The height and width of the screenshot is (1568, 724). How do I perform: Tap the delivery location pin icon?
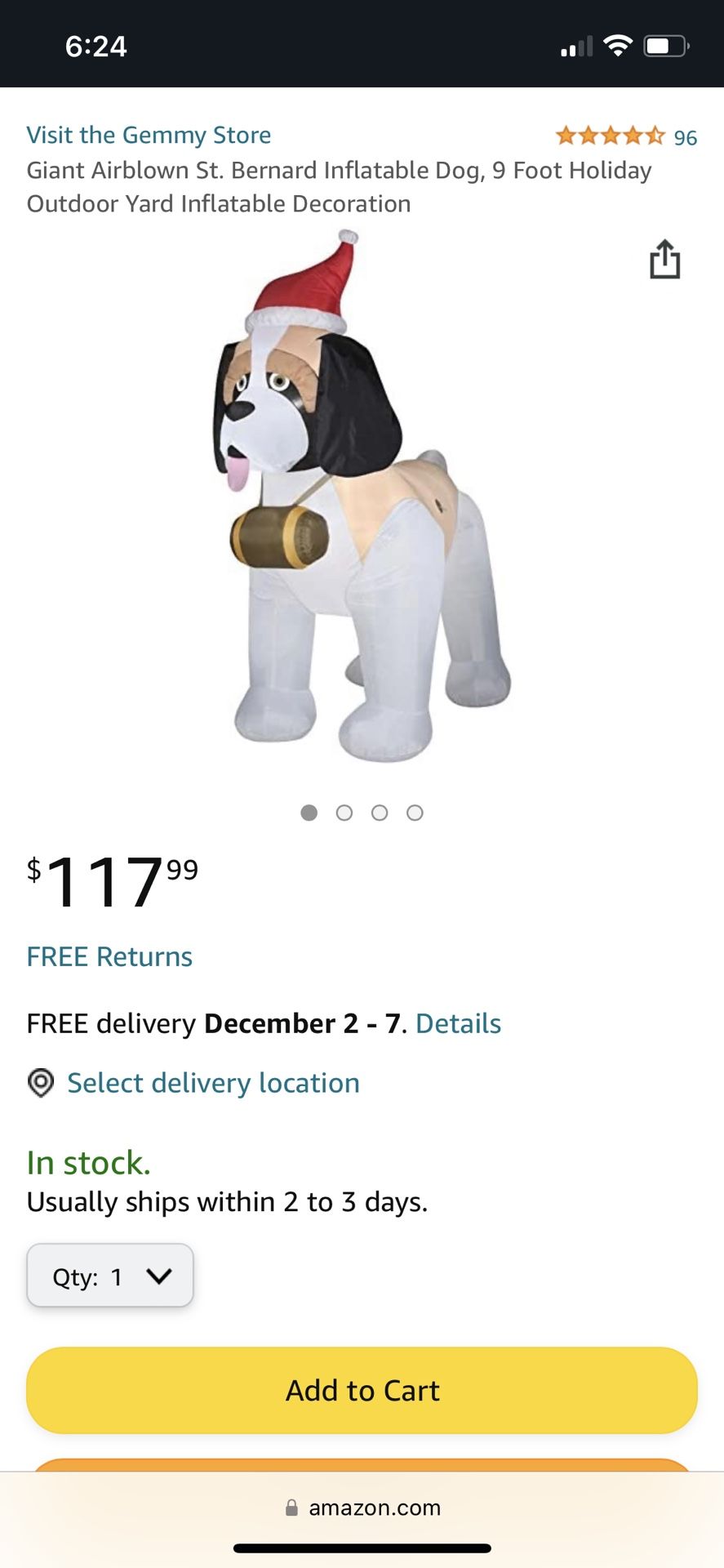(x=41, y=1083)
